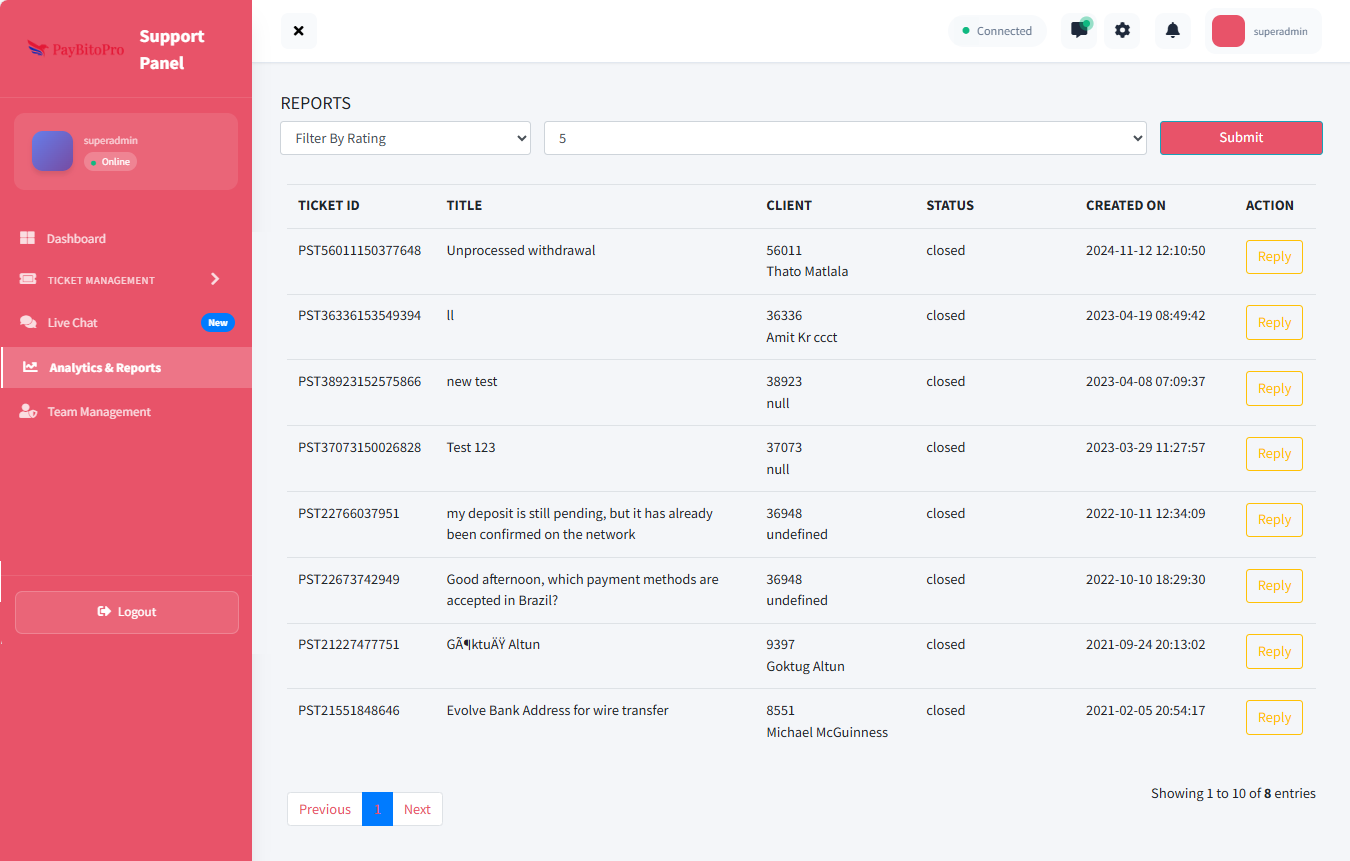Screen dimensions: 1350x861
Task: Click the chat message icon in header
Action: pyautogui.click(x=1079, y=30)
